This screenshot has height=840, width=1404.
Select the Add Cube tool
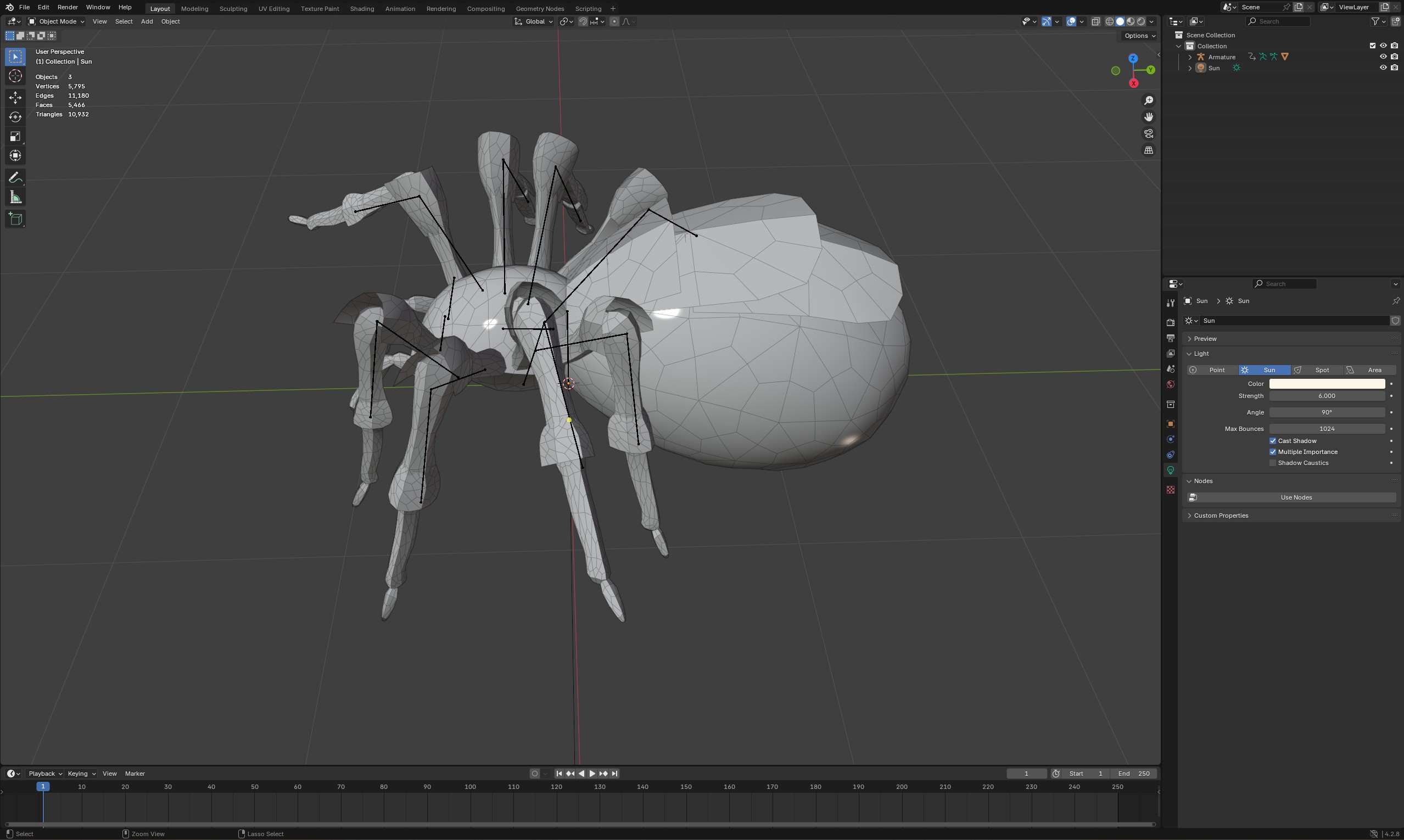tap(15, 219)
